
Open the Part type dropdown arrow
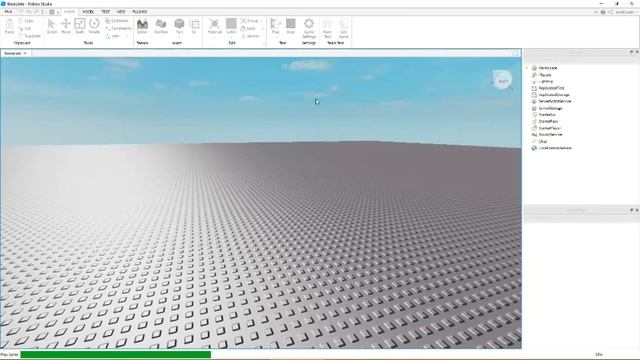tap(179, 37)
